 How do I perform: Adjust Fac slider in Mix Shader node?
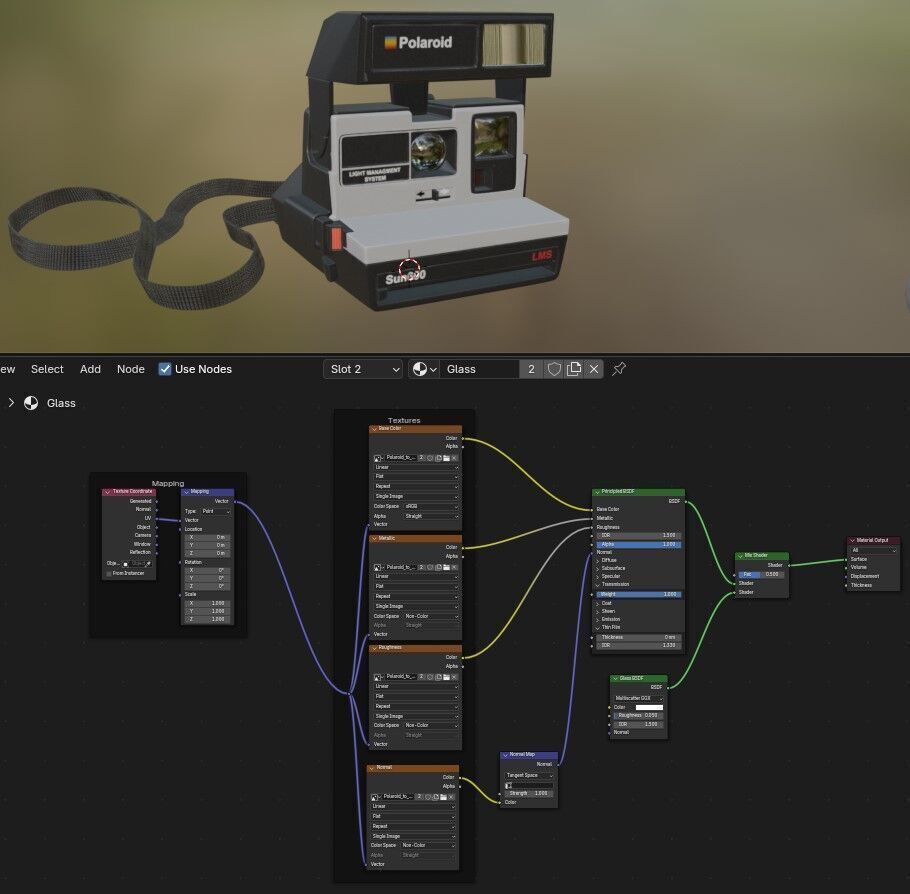(762, 574)
